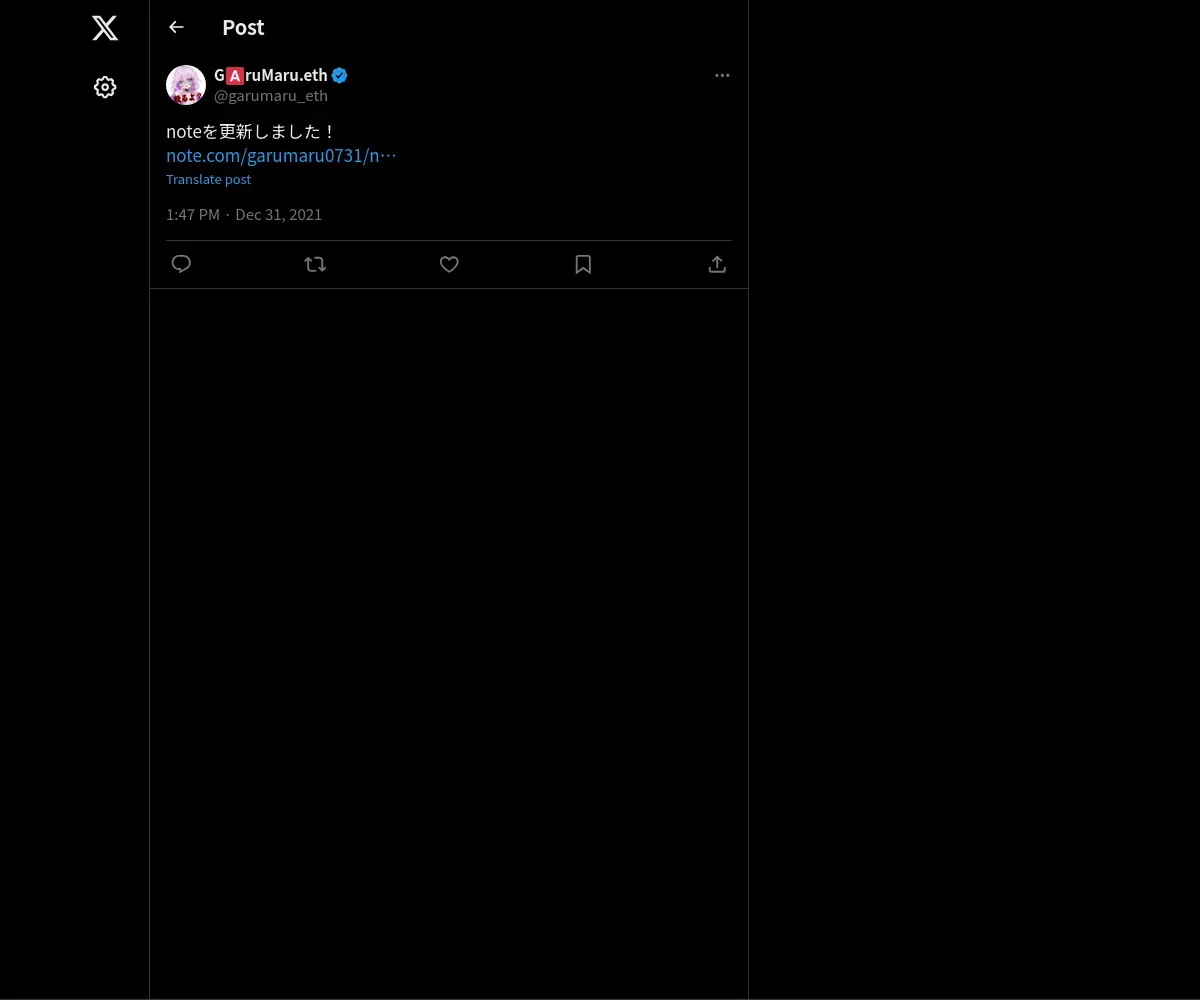Image resolution: width=1200 pixels, height=1000 pixels.
Task: Open the note.com/garumaru0731 link
Action: (281, 156)
